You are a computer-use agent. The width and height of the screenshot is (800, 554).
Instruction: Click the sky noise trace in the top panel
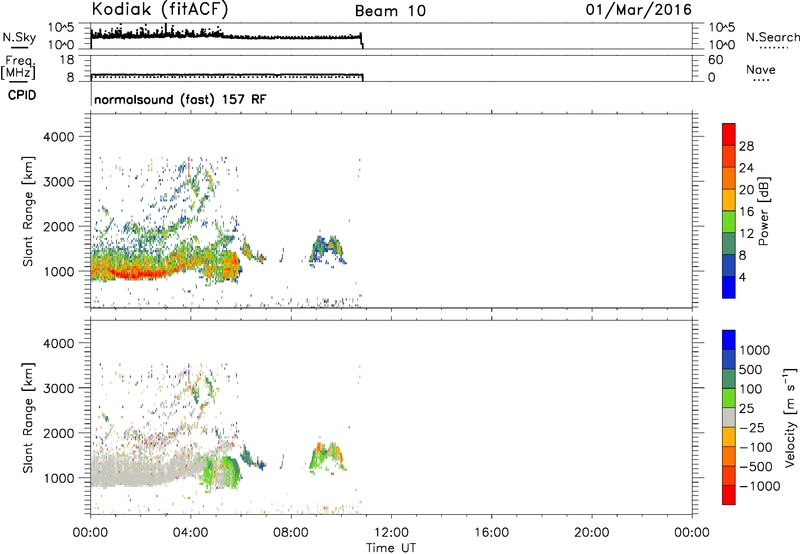pos(226,36)
